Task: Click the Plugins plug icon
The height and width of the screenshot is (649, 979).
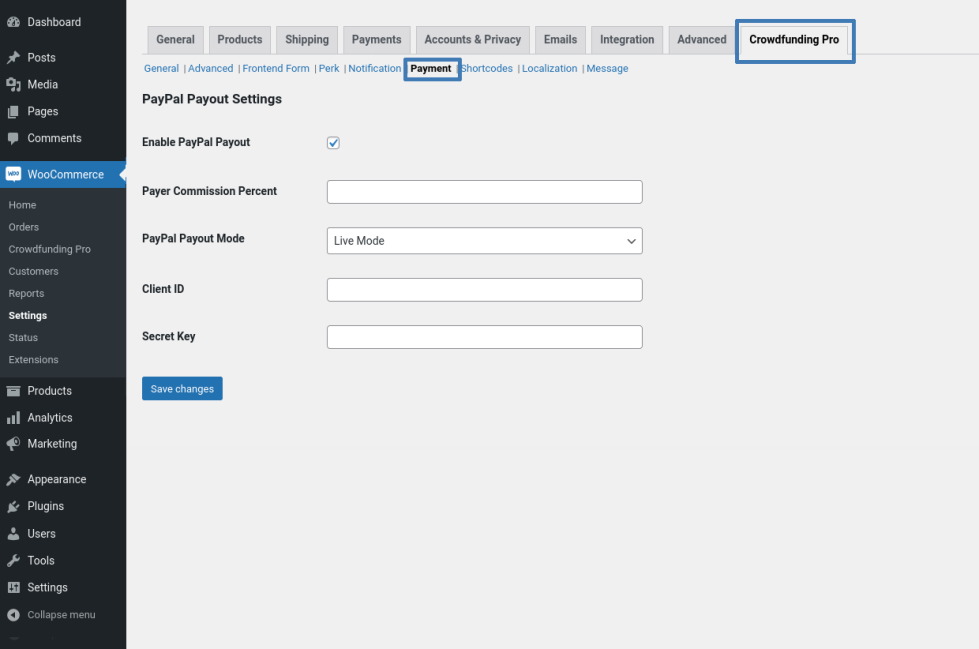Action: [x=13, y=507]
